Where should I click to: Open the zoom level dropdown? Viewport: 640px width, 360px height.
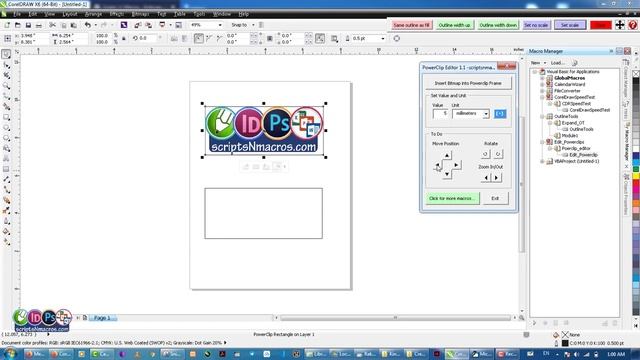[x=220, y=25]
